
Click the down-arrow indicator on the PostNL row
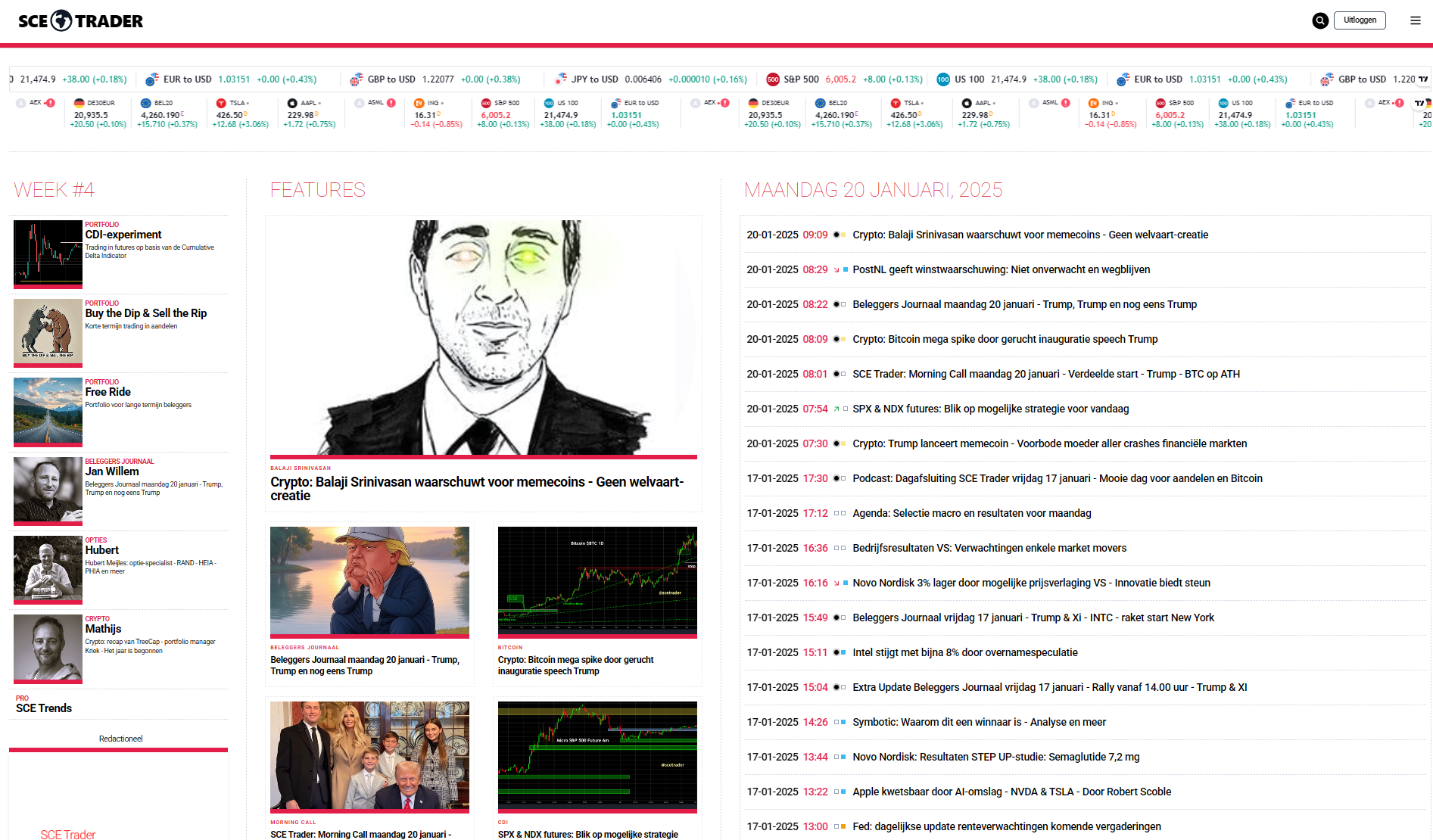[836, 270]
